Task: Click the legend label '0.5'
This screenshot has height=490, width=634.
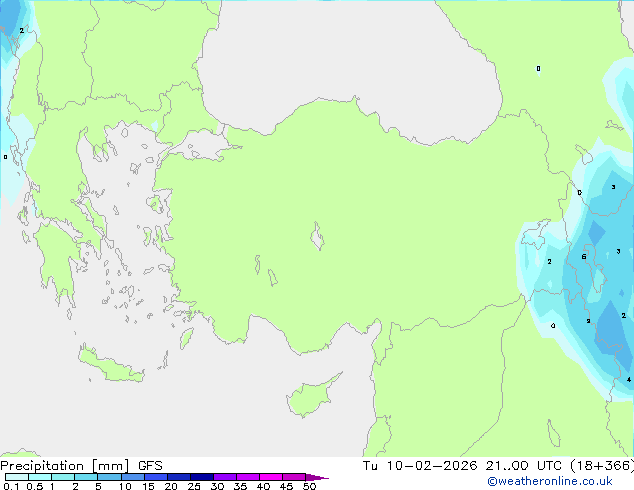Action: (34, 486)
